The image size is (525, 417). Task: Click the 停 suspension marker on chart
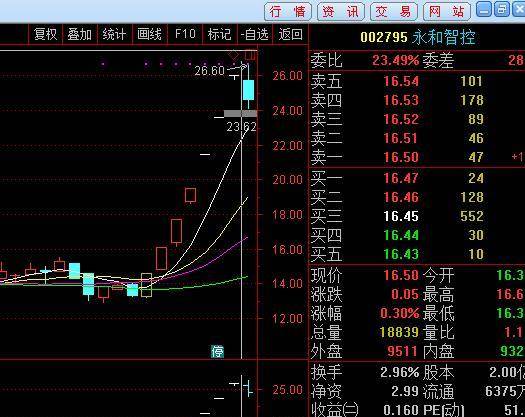point(217,352)
